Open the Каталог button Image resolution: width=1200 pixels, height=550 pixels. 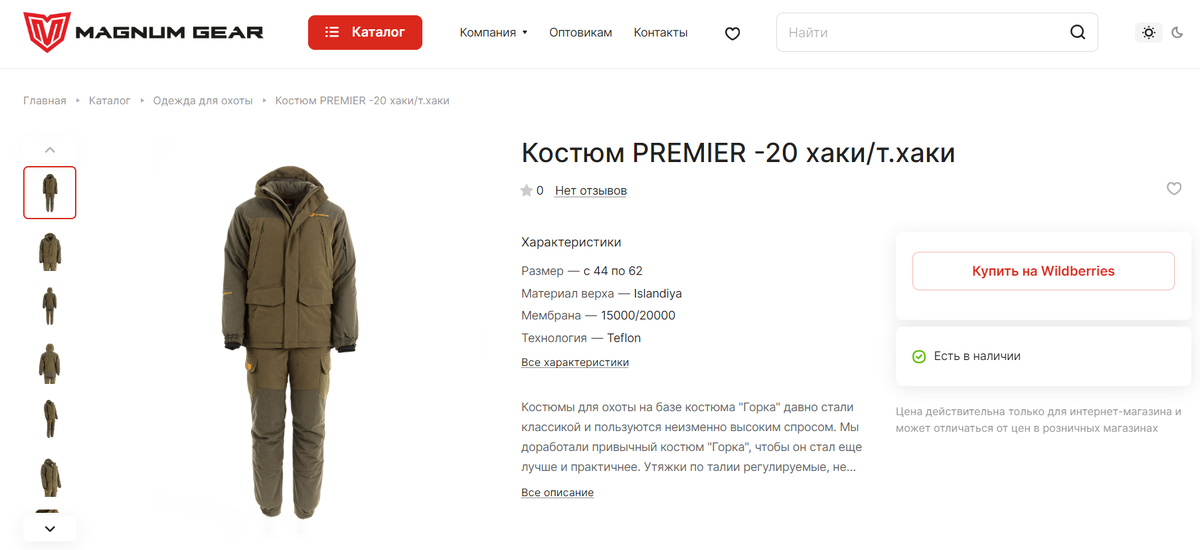tap(365, 32)
